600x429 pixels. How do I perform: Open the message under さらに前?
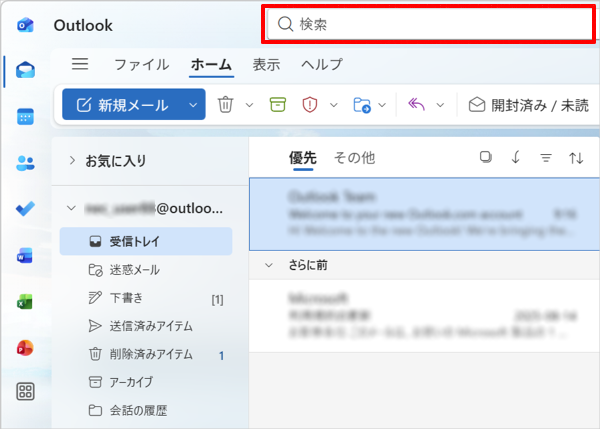424,316
